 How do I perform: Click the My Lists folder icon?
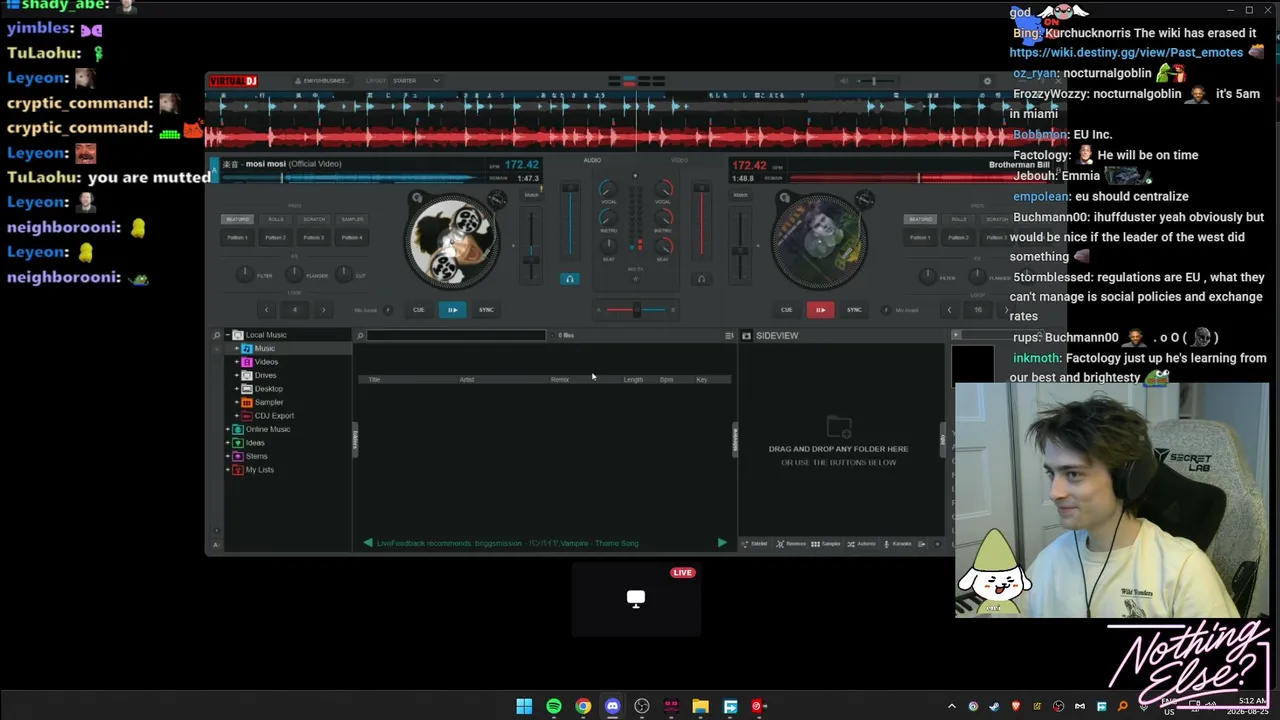[238, 470]
